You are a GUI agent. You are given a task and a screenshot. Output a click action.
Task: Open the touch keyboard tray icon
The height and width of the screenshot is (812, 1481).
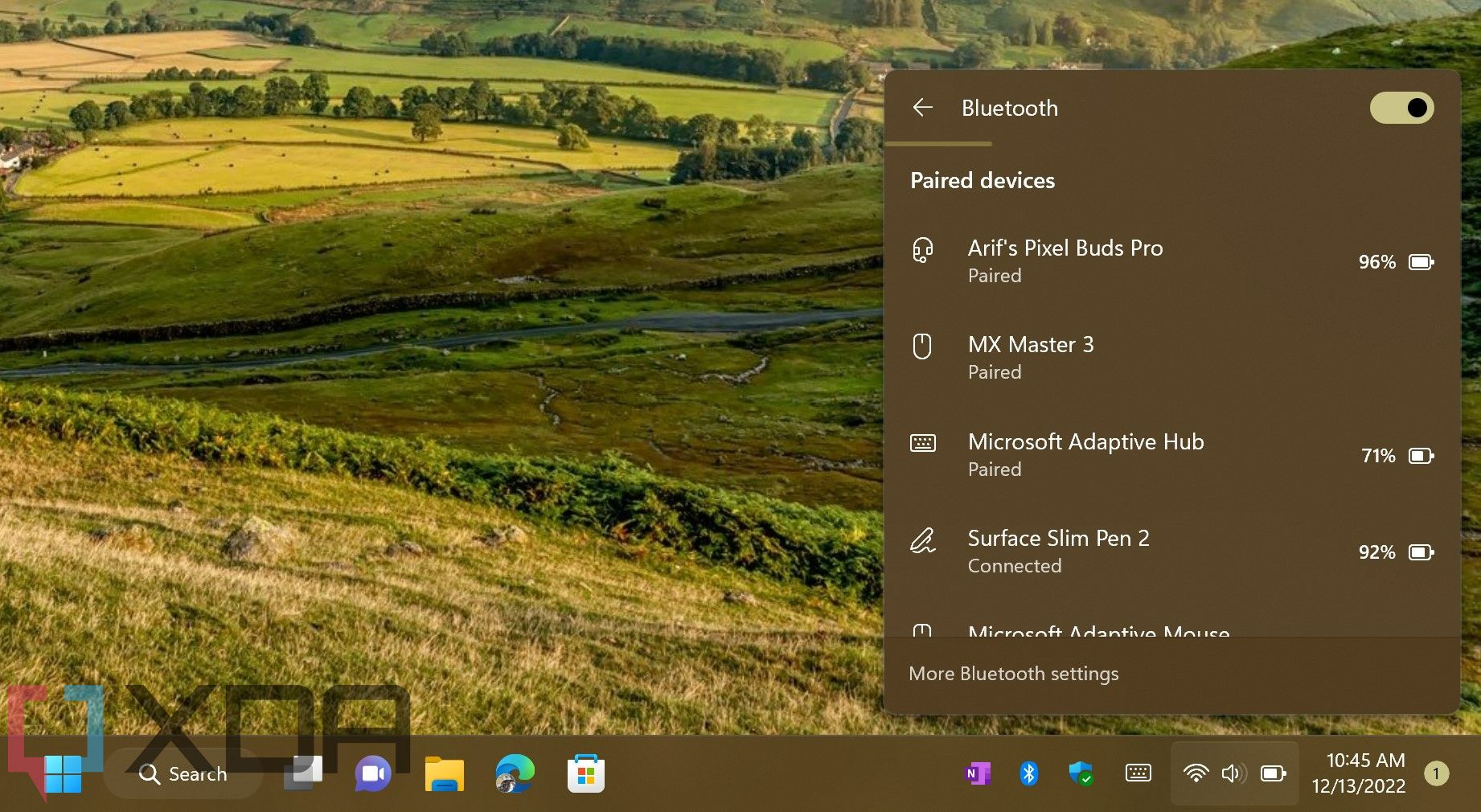coord(1138,773)
